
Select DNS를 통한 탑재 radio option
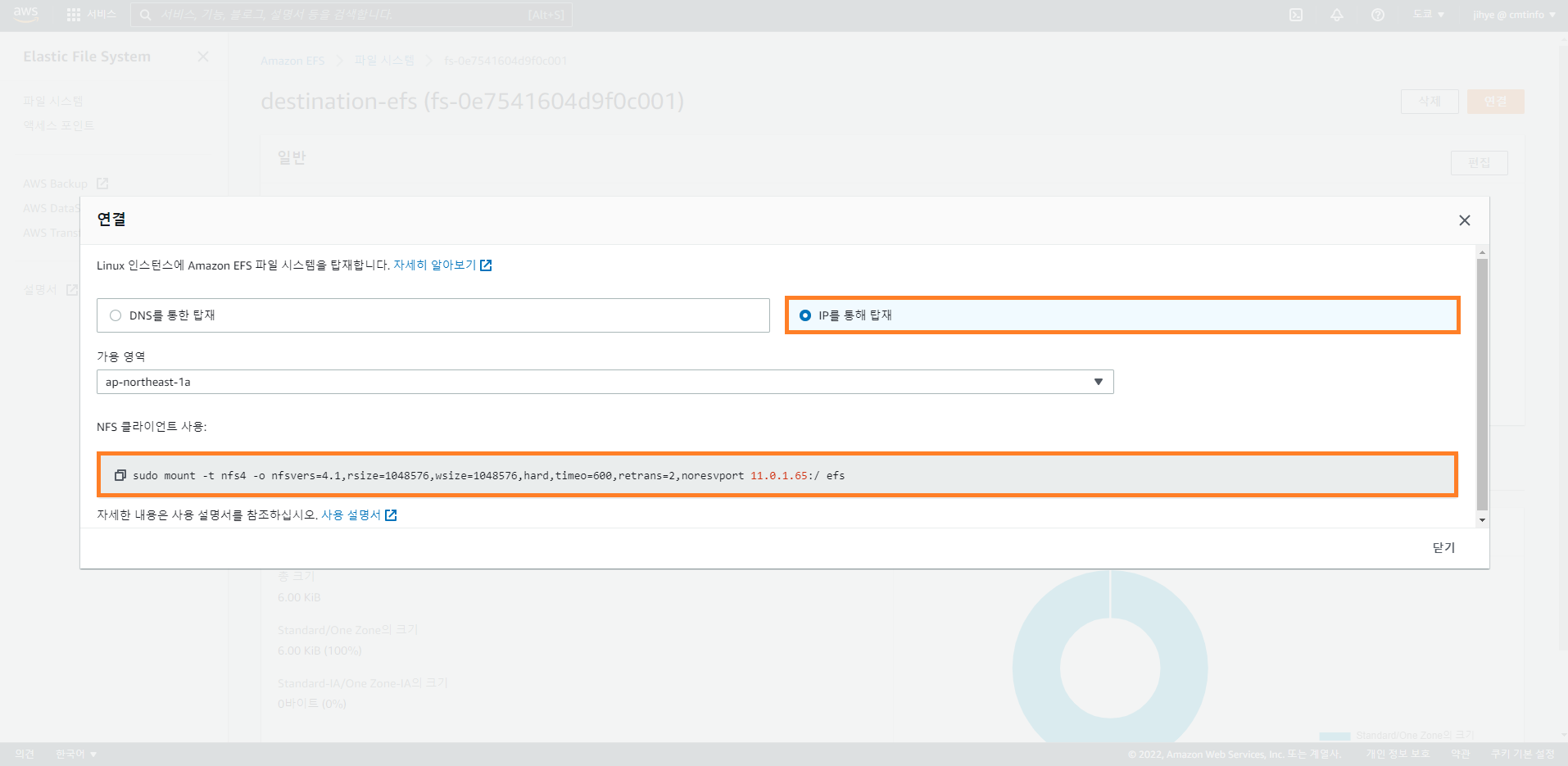(x=433, y=315)
